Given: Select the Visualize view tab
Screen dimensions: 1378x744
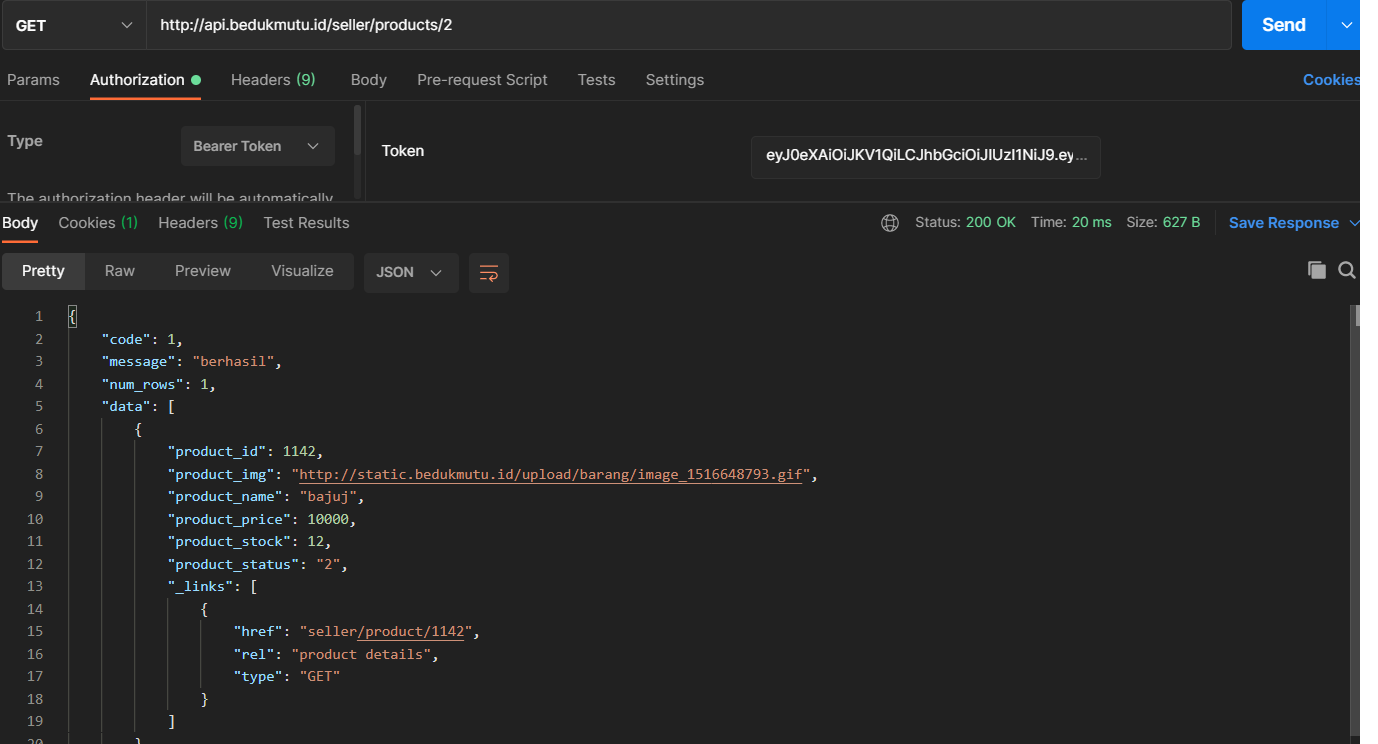Looking at the screenshot, I should pos(302,271).
